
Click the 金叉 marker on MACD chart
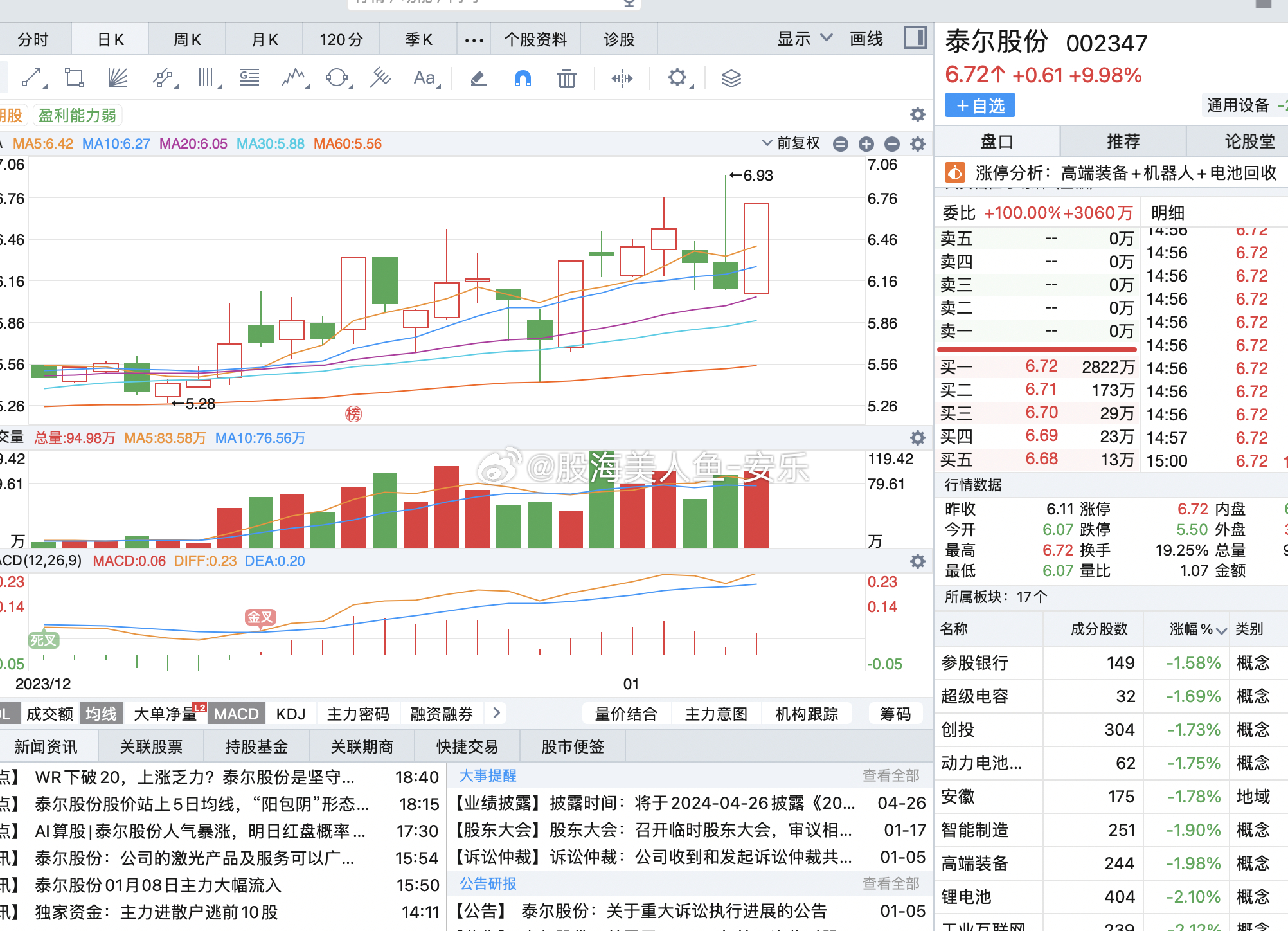[x=260, y=617]
